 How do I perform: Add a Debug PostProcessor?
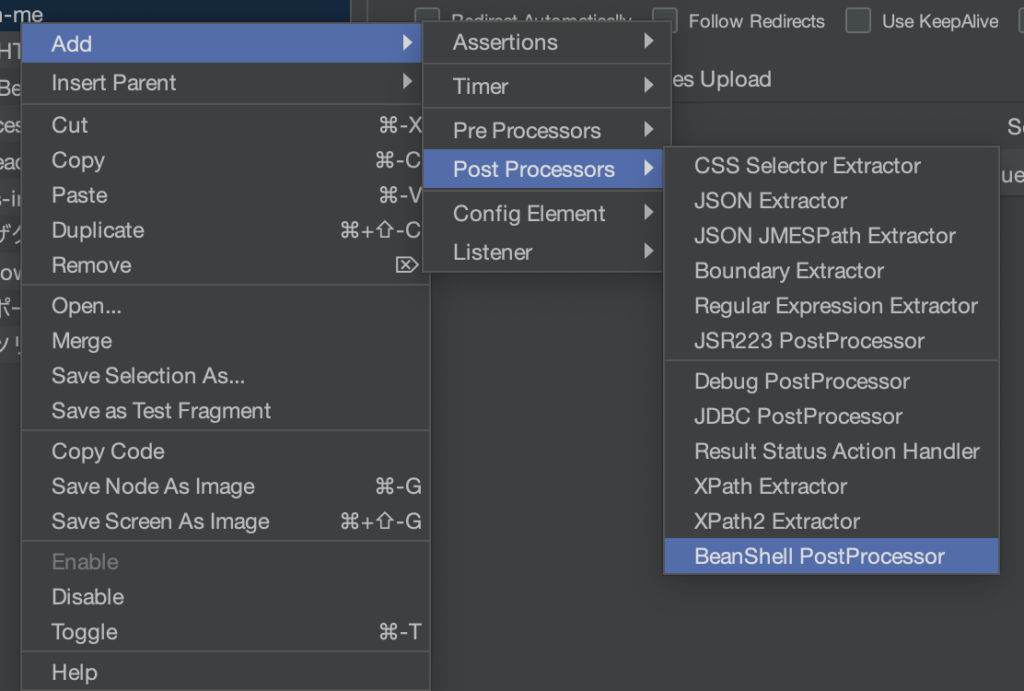coord(801,381)
